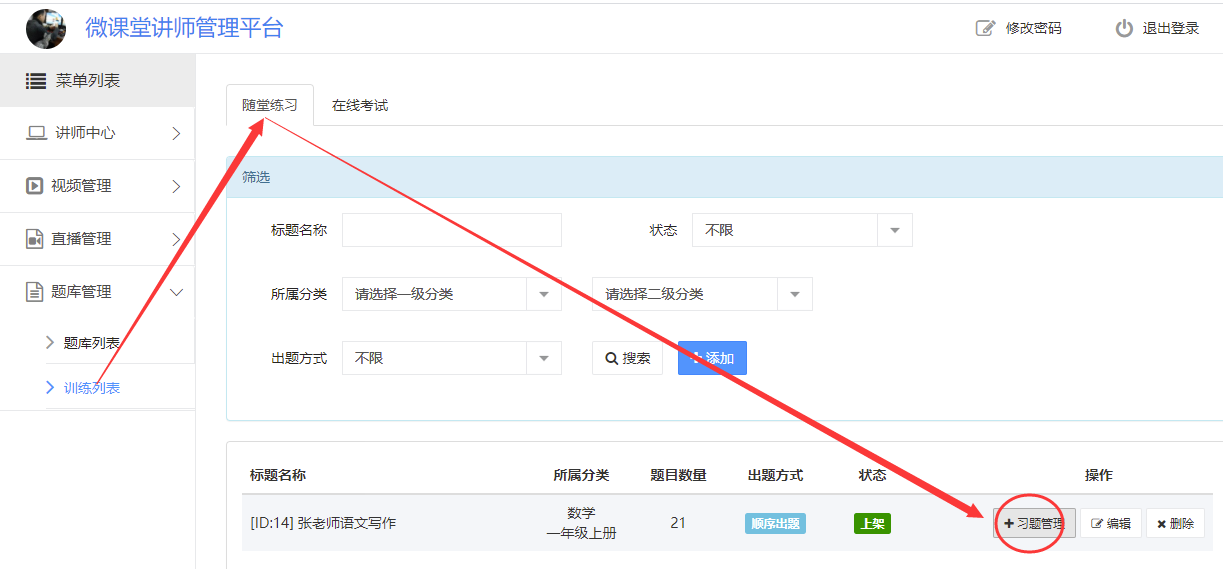Switch to the 在线考试 tab
The width and height of the screenshot is (1223, 569).
click(360, 105)
